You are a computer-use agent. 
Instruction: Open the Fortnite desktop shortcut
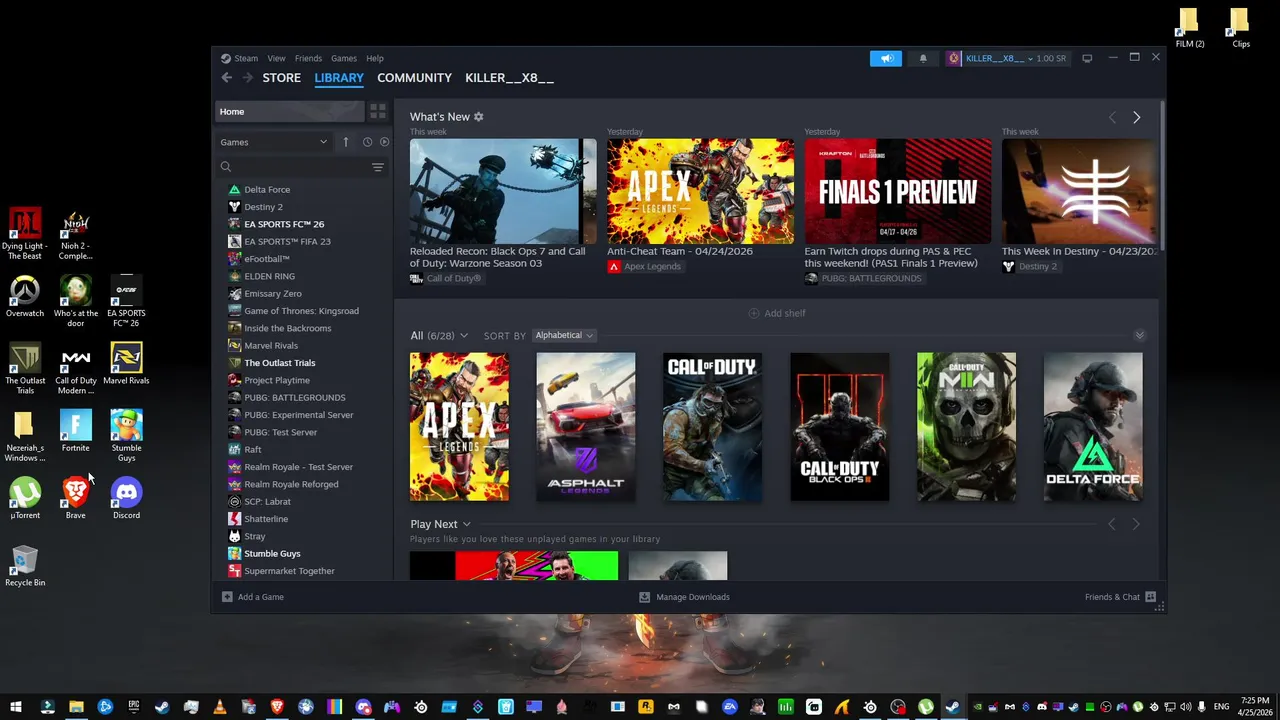[75, 431]
